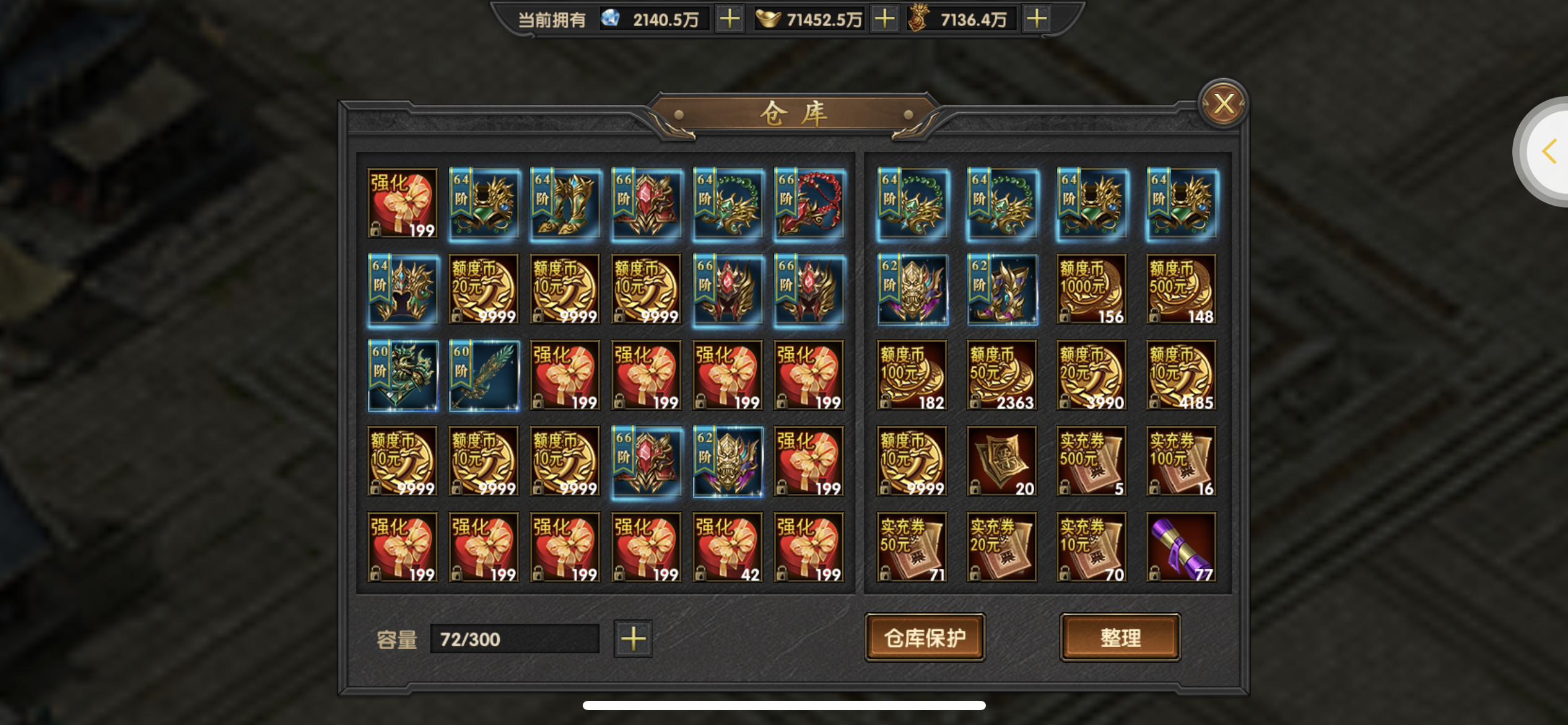Click the 72/300 capacity field
1568x725 pixels.
pos(515,638)
